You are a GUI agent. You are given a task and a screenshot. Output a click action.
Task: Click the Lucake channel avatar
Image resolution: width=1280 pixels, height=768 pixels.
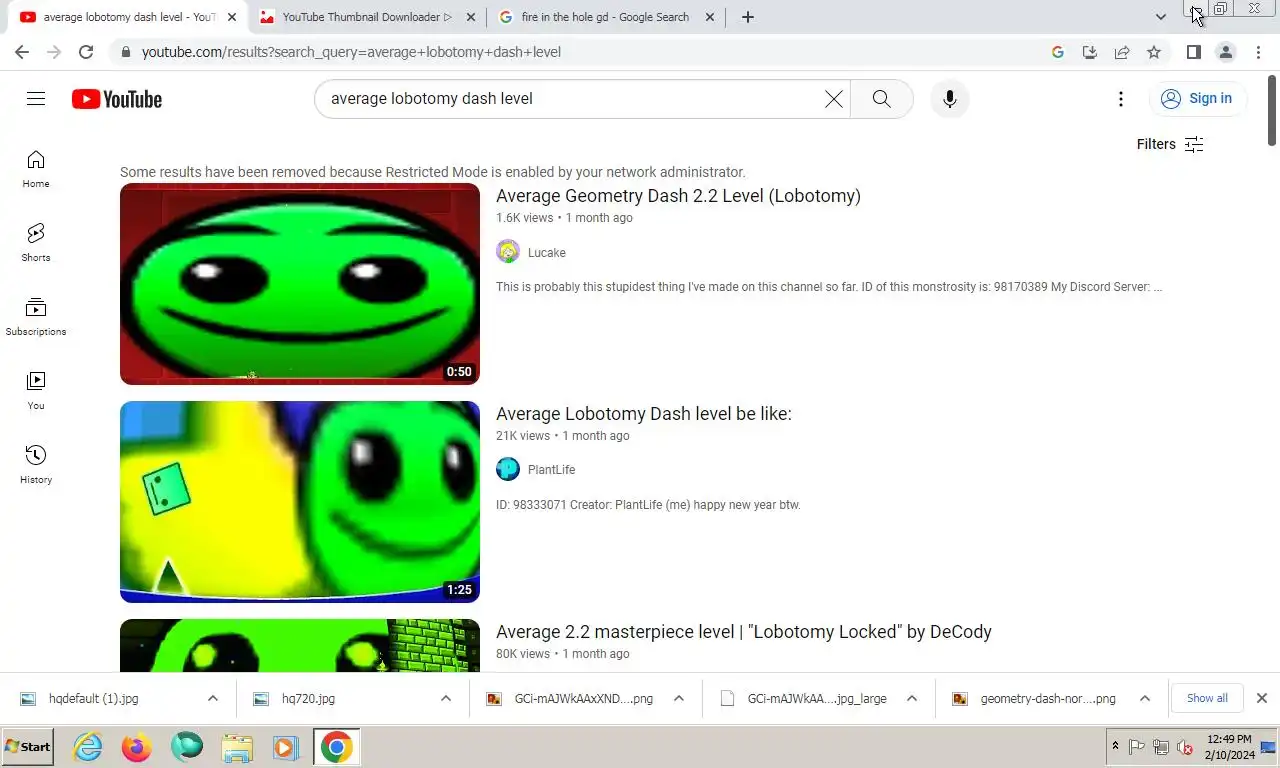pyautogui.click(x=508, y=252)
